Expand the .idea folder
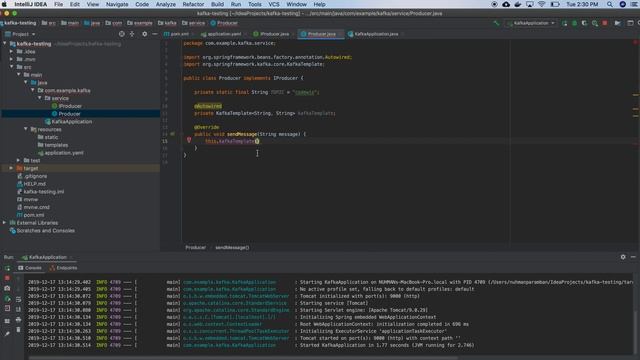640x360 pixels. pos(11,51)
